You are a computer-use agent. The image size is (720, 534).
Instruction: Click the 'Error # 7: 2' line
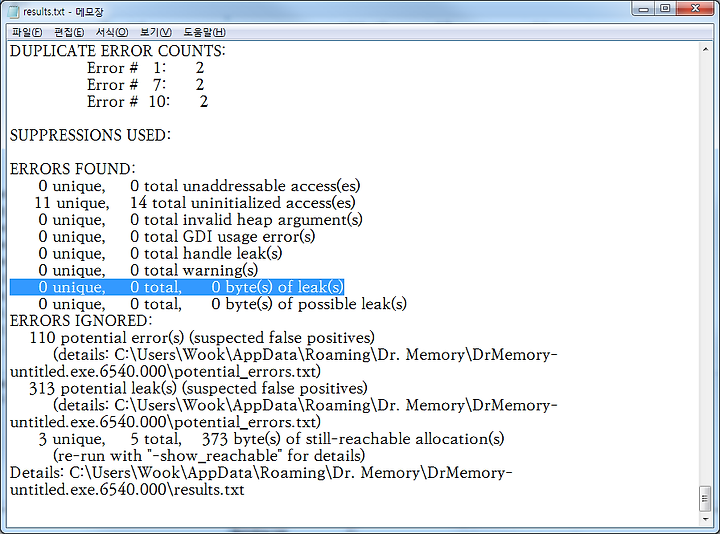(146, 85)
